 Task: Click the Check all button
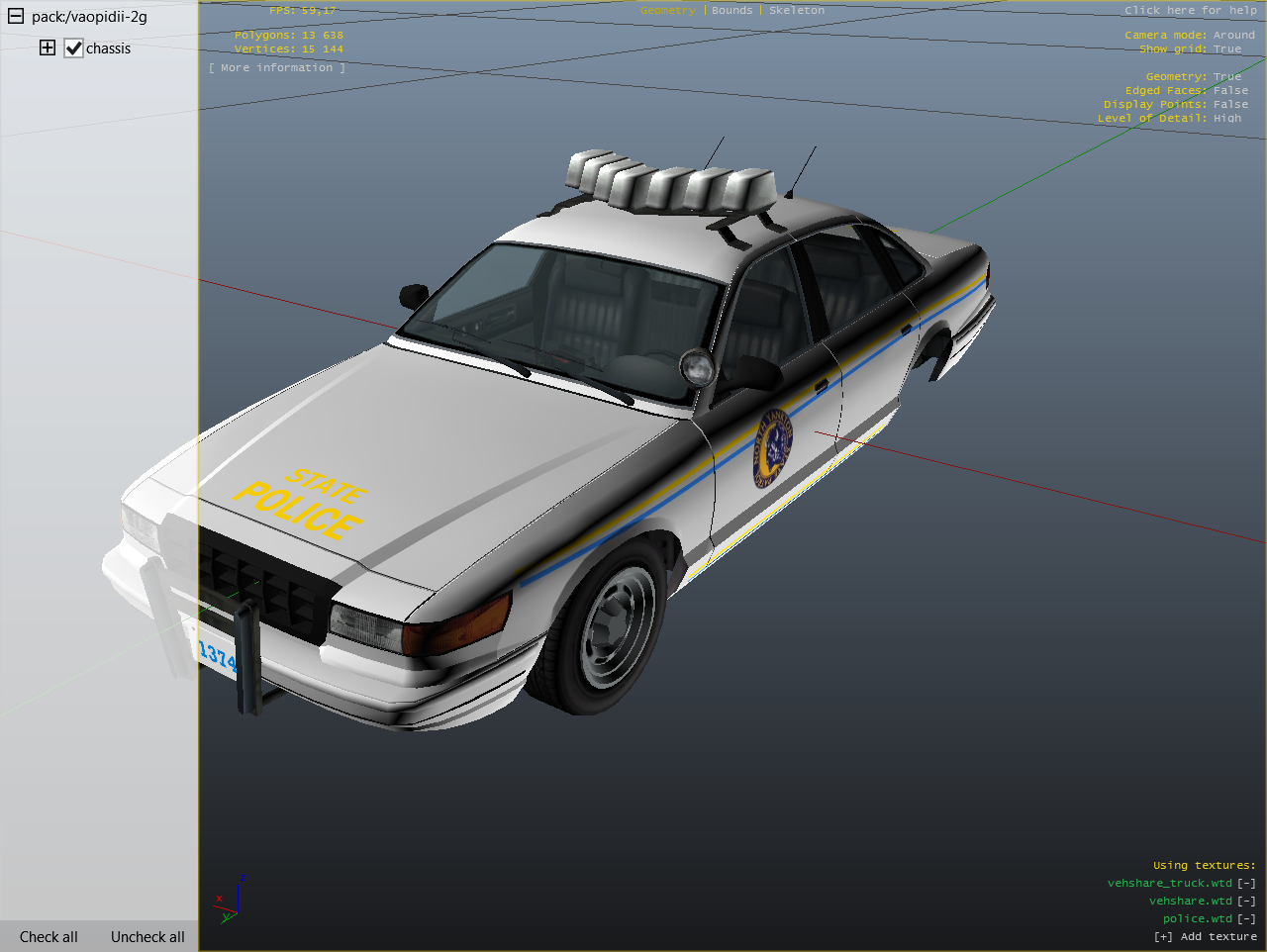(x=49, y=937)
